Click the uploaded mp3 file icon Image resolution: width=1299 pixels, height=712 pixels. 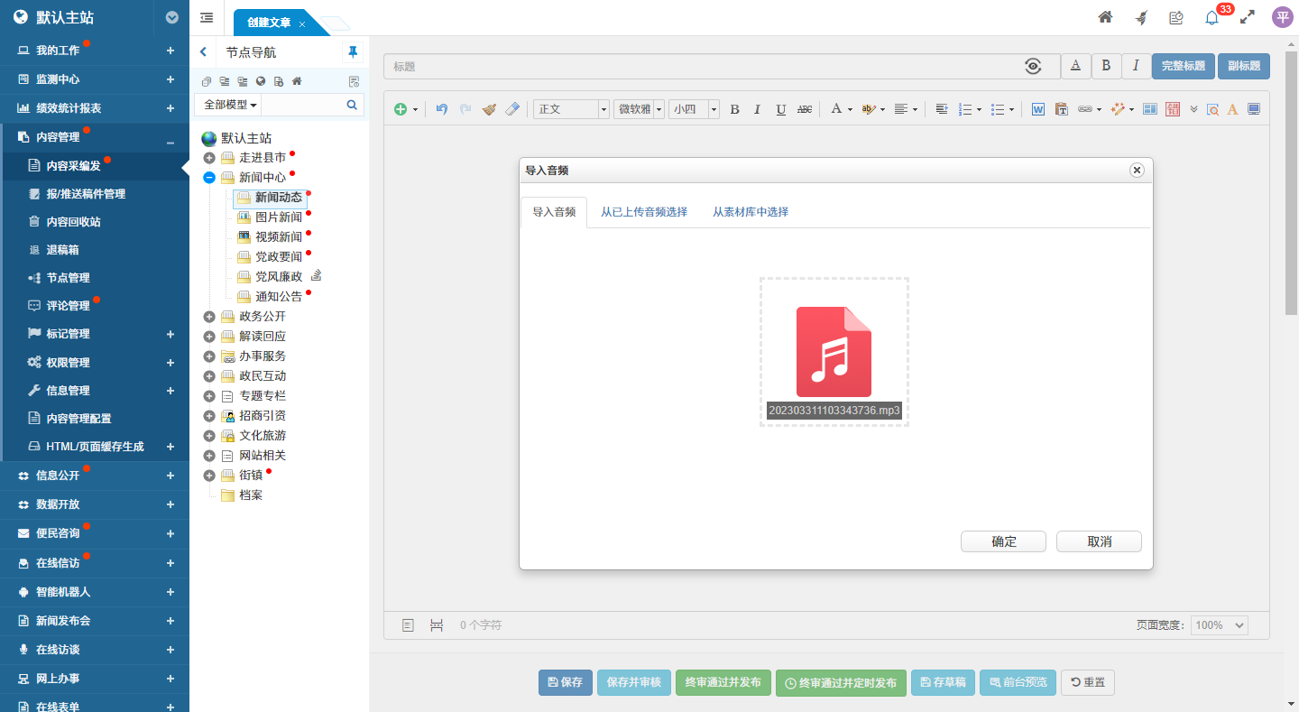coord(833,352)
